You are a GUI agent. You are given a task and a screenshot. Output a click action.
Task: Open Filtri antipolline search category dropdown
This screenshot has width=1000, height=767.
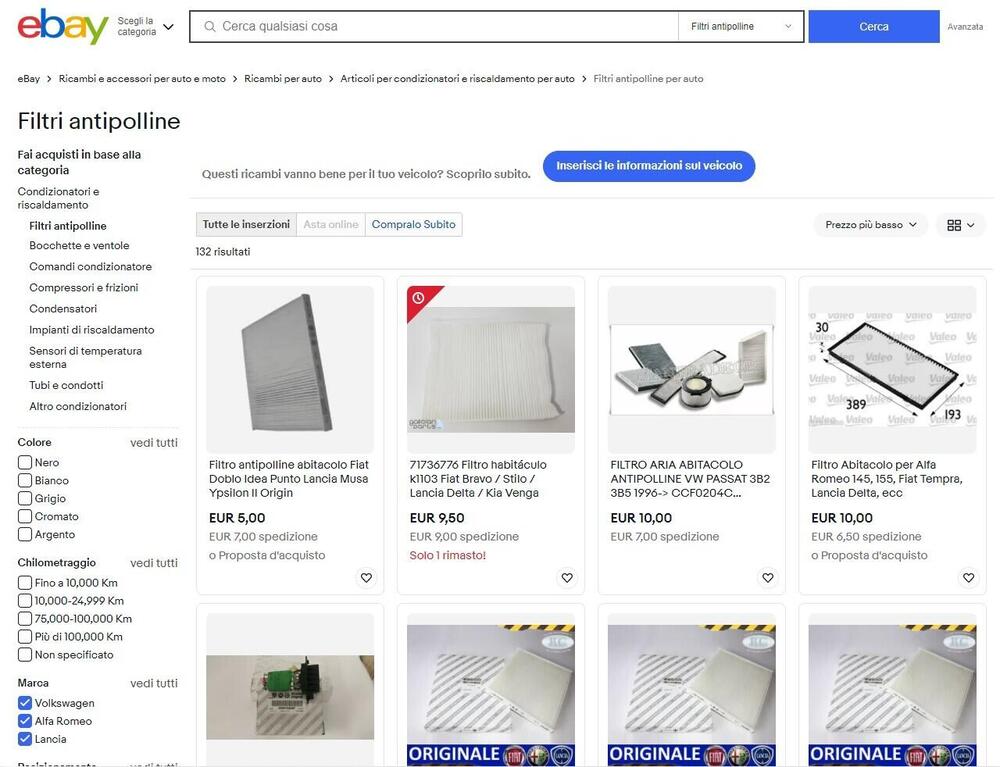(740, 26)
